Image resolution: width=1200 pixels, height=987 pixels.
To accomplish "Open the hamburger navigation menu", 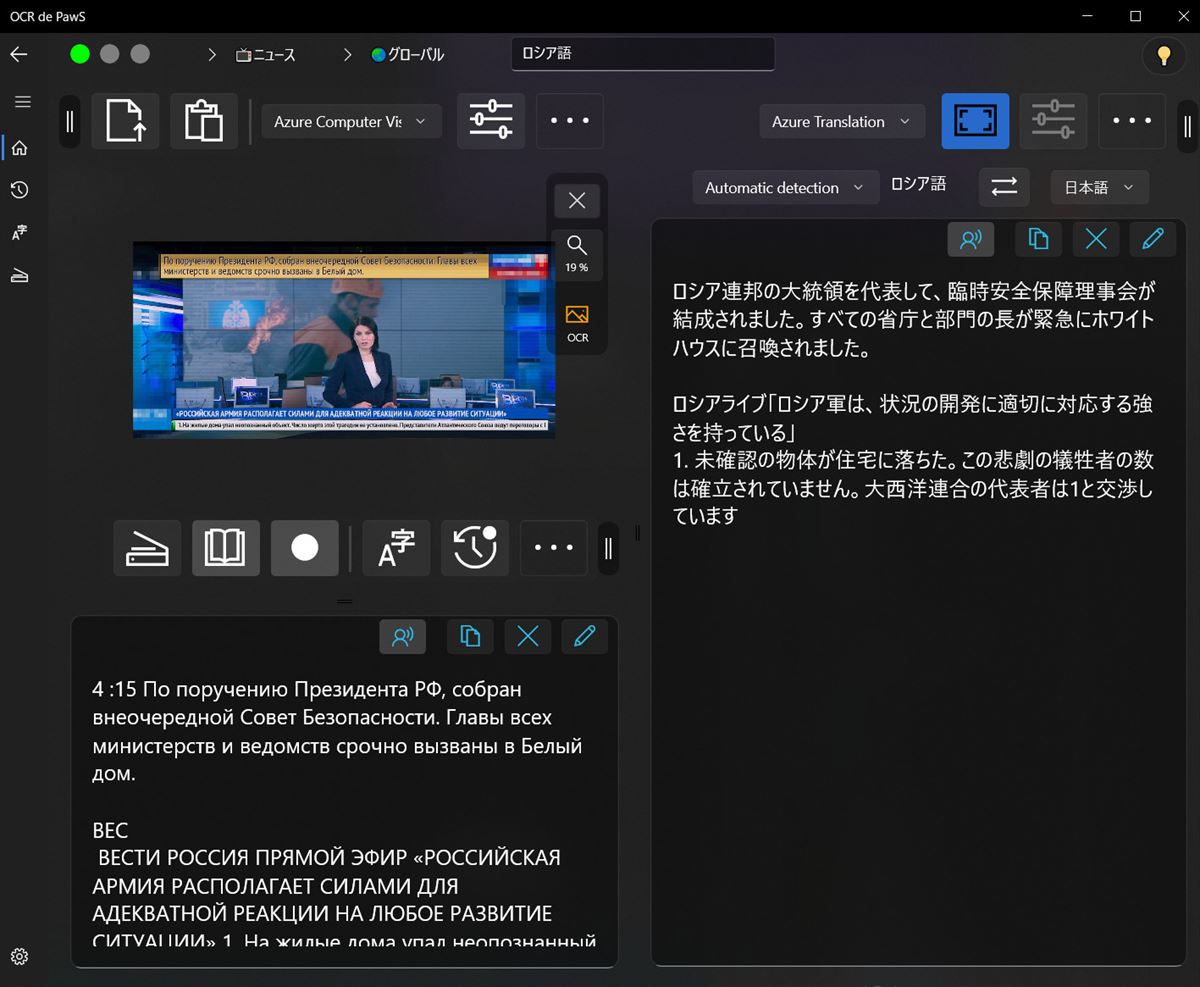I will point(22,102).
